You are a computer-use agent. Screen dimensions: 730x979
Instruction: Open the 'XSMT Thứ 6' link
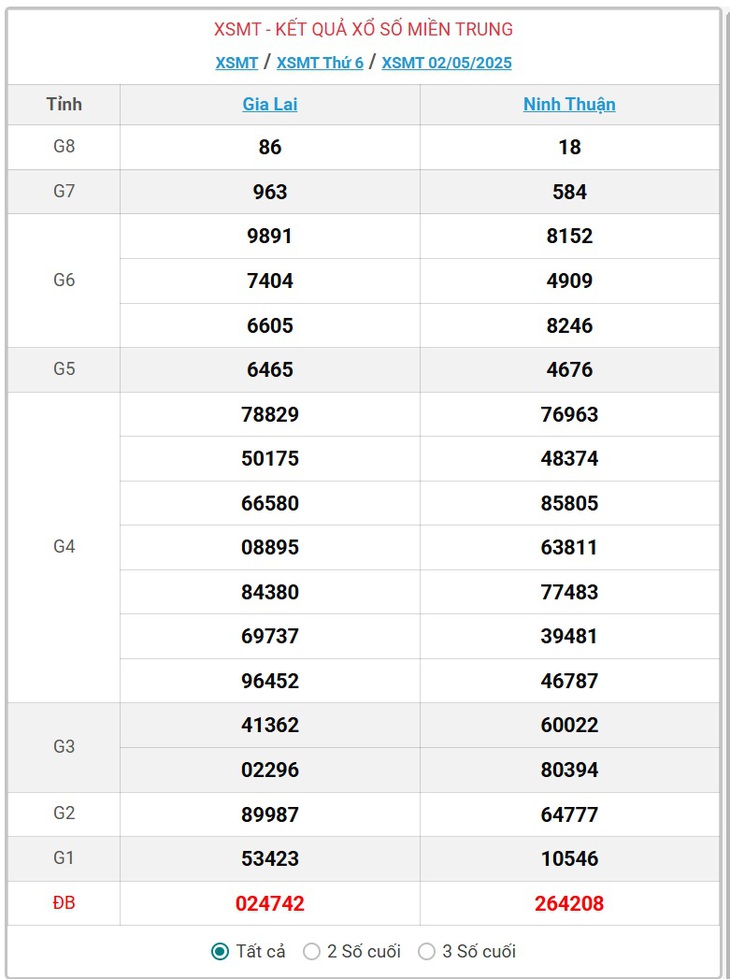pyautogui.click(x=320, y=63)
